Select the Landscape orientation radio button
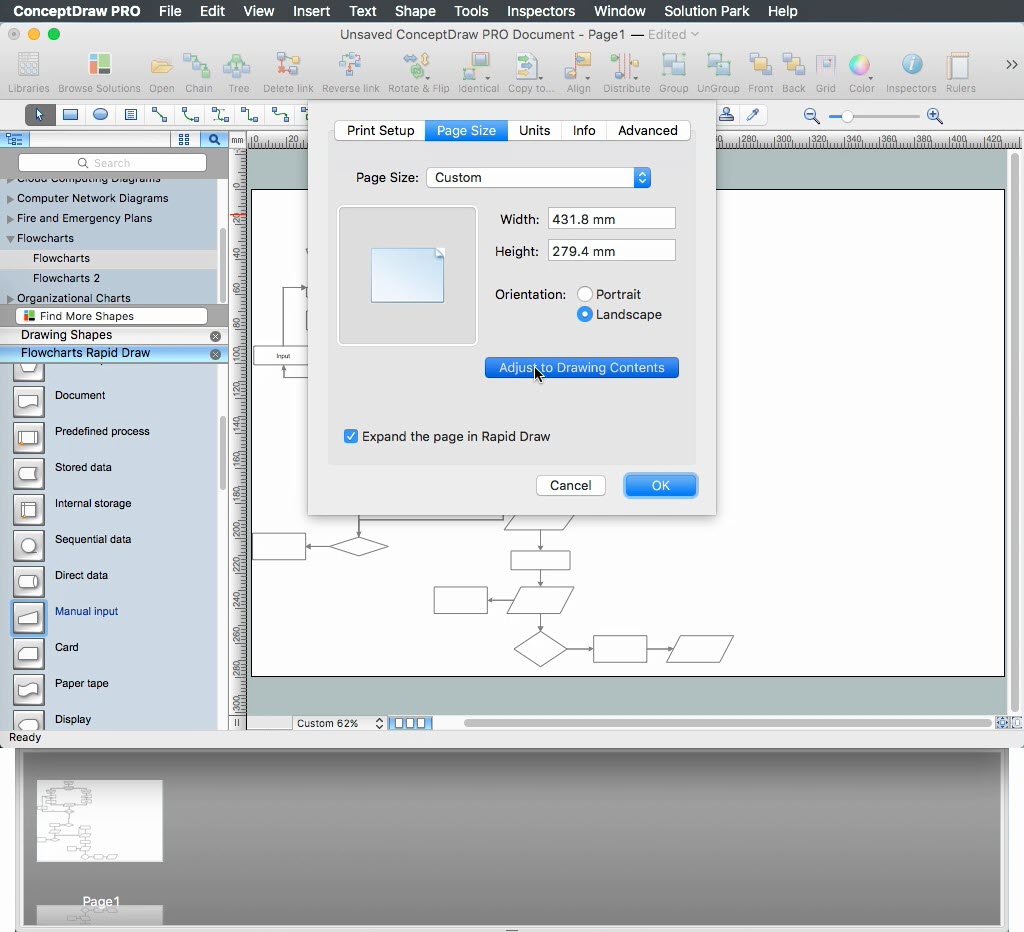1024x932 pixels. click(x=585, y=315)
